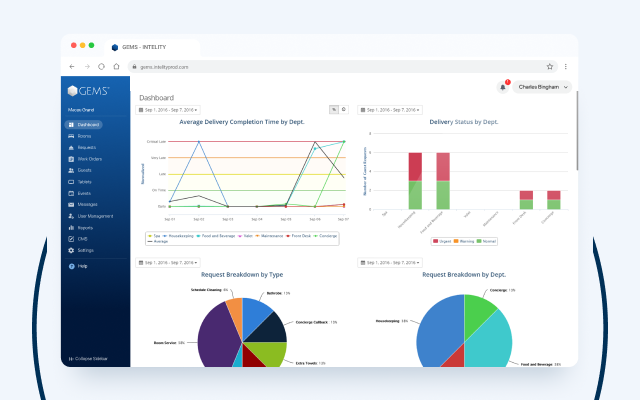Click Collapse Sidebar at the bottom

(x=88, y=359)
